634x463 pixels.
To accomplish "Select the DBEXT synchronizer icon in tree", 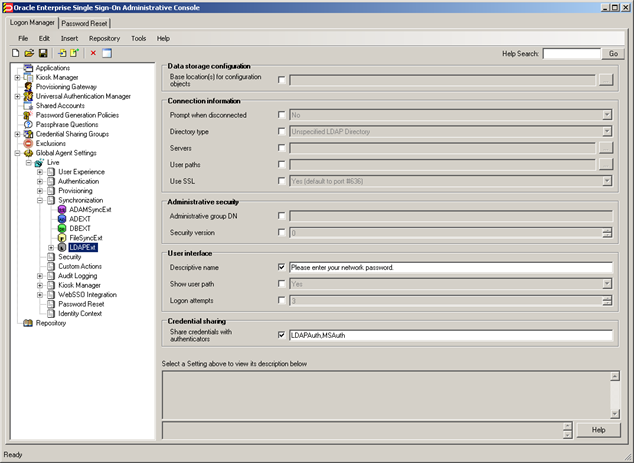I will click(x=62, y=228).
